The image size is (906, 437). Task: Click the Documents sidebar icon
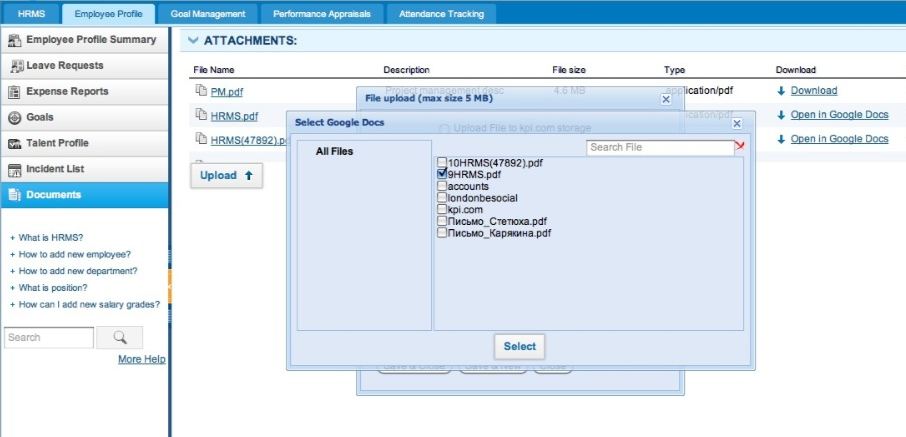click(15, 195)
